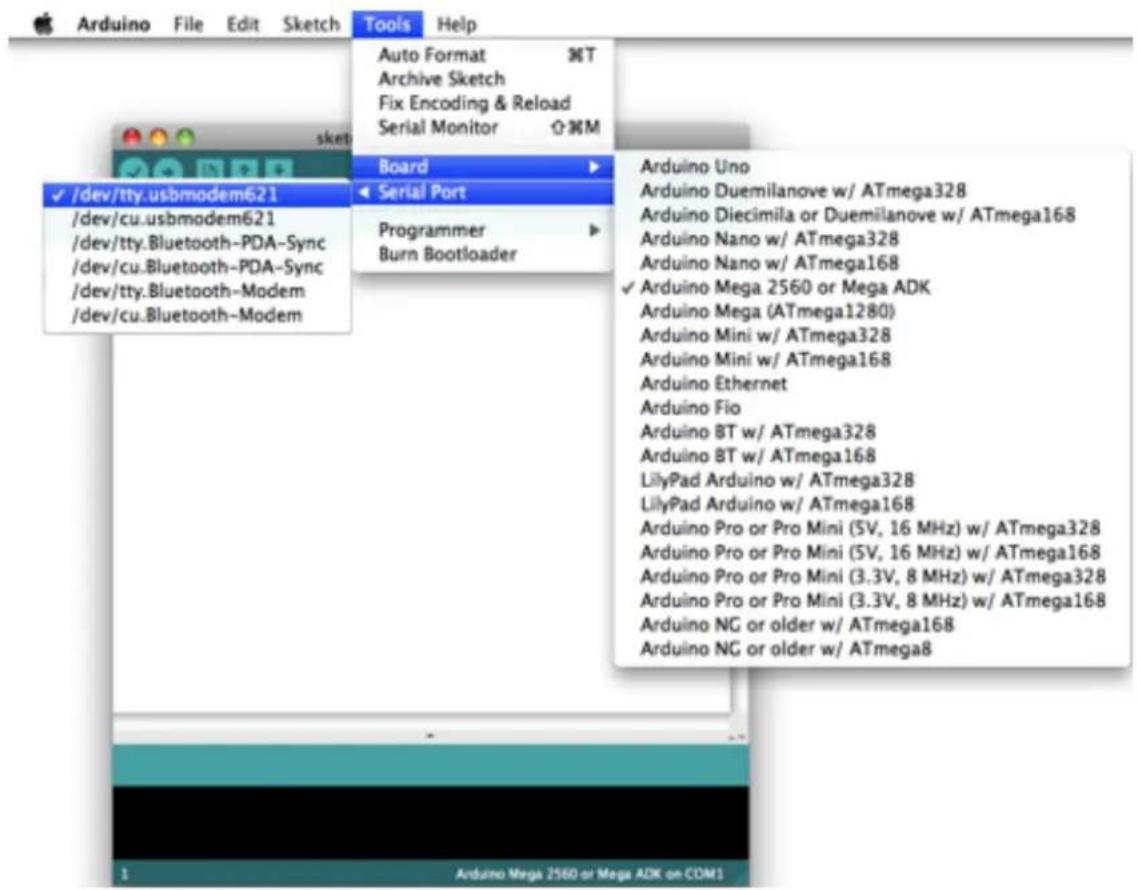Click the green zoom window button
Screen dimensions: 1137x890
(186, 137)
